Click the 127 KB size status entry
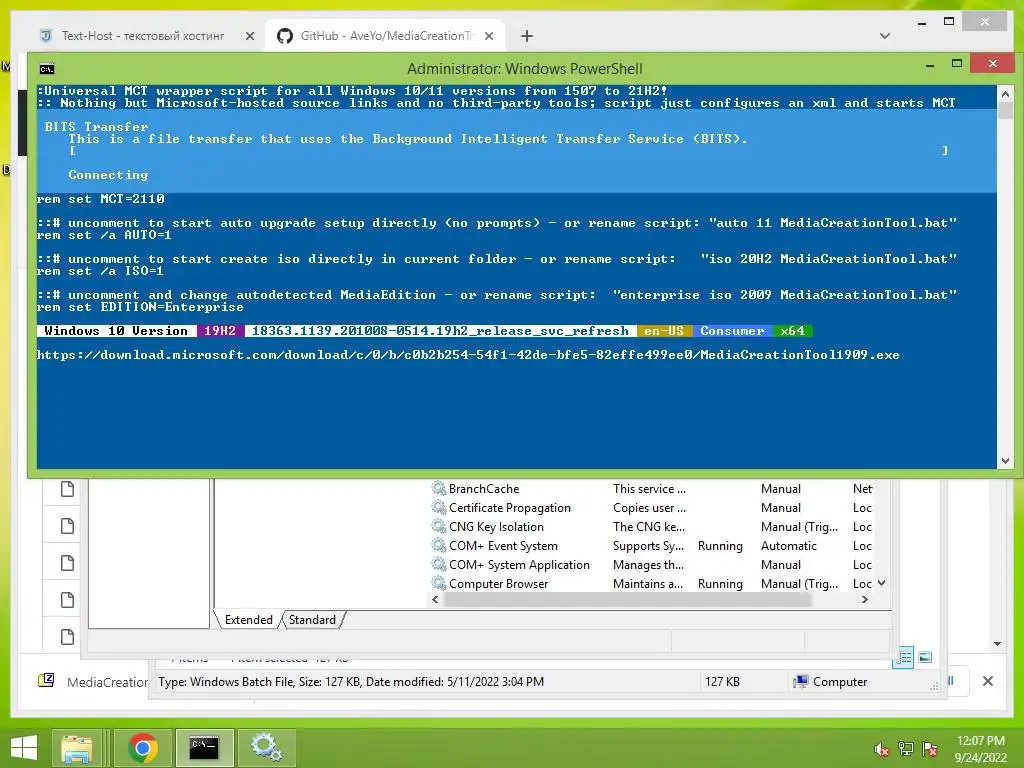1024x768 pixels. pyautogui.click(x=722, y=682)
